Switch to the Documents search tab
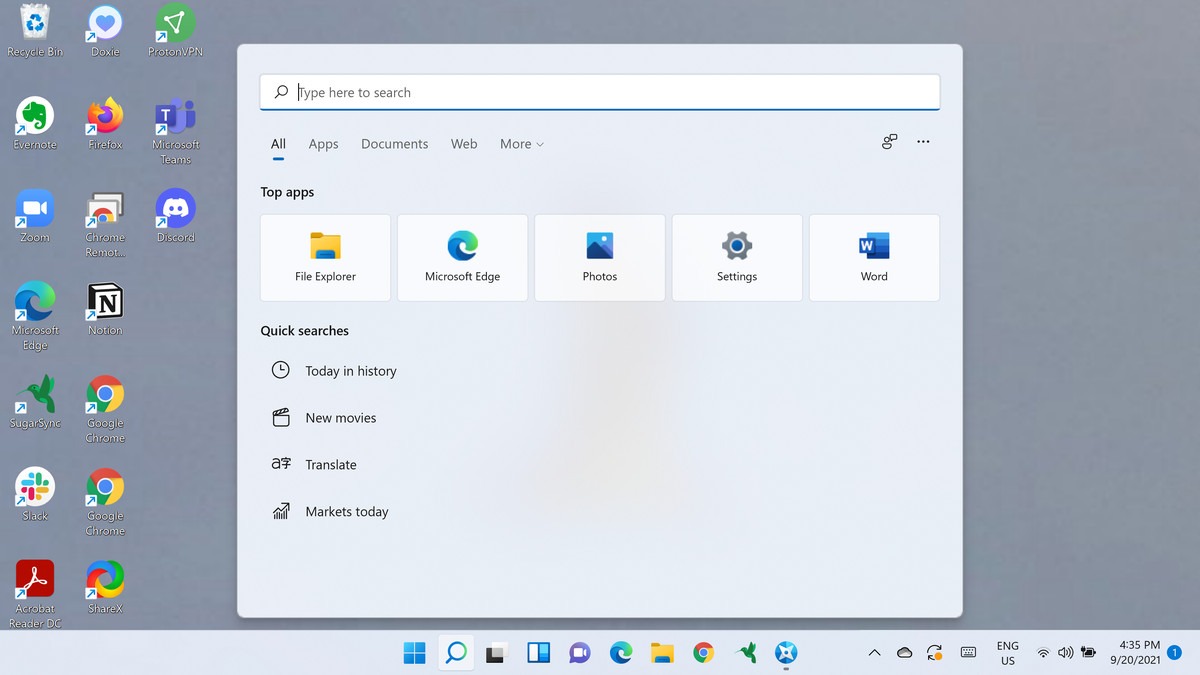Viewport: 1200px width, 675px height. (x=394, y=144)
